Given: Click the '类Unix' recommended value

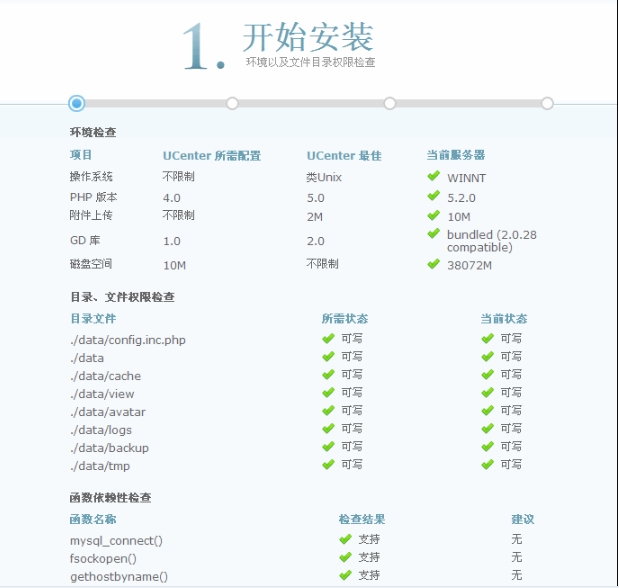Looking at the screenshot, I should click(324, 177).
